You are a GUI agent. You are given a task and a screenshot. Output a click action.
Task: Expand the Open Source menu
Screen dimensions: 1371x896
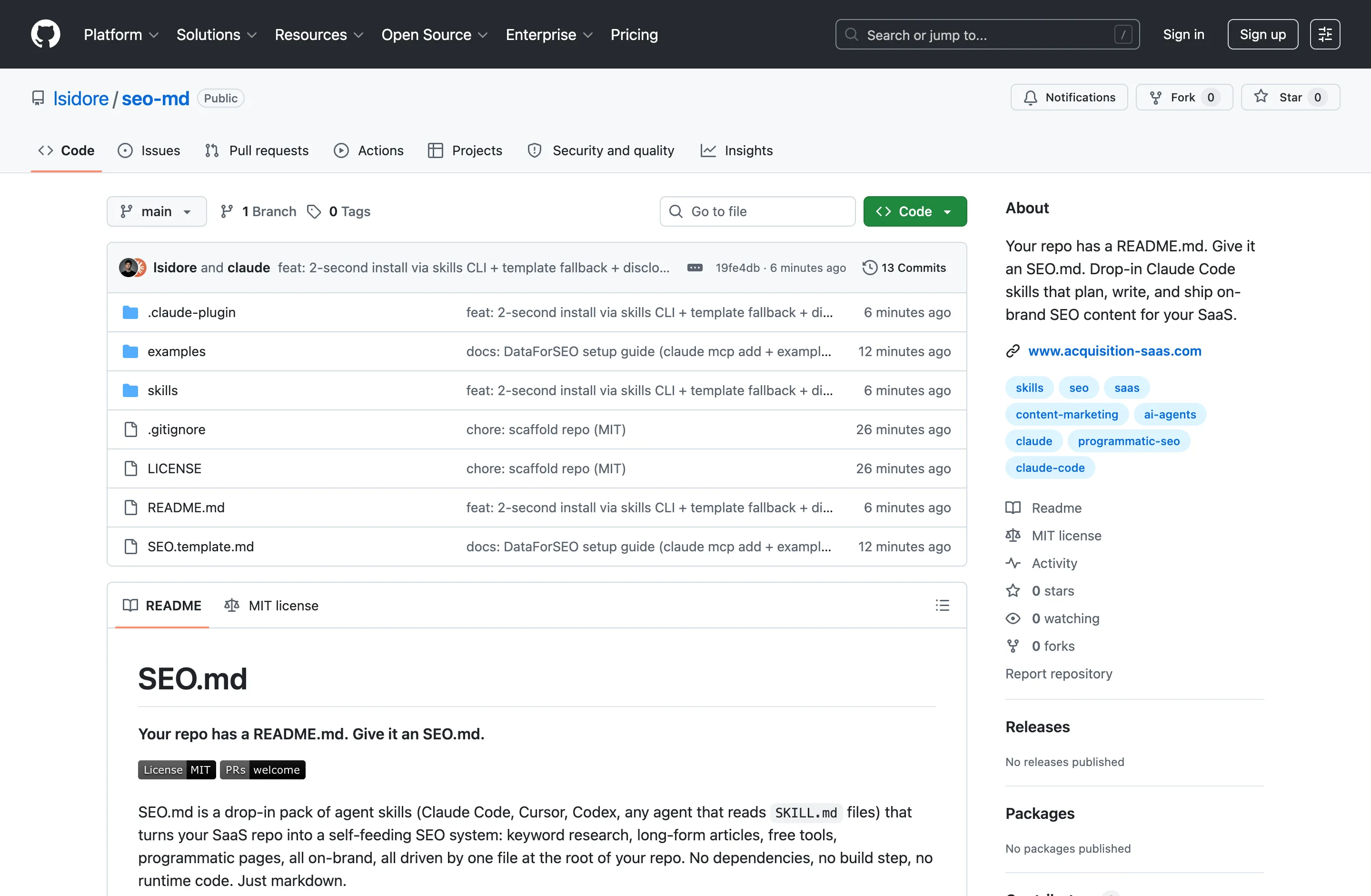coord(434,35)
